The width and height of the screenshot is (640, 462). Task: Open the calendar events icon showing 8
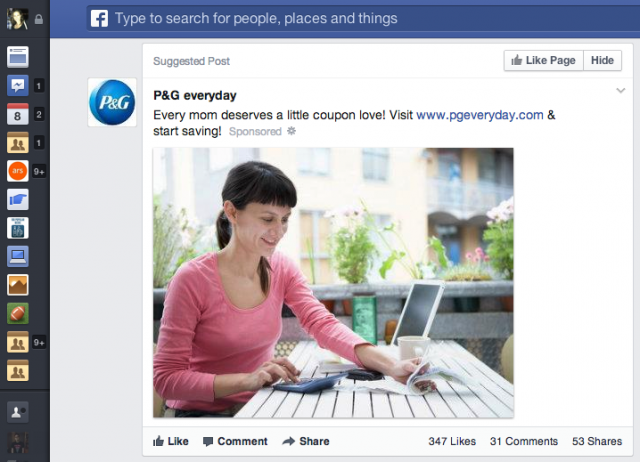[18, 114]
